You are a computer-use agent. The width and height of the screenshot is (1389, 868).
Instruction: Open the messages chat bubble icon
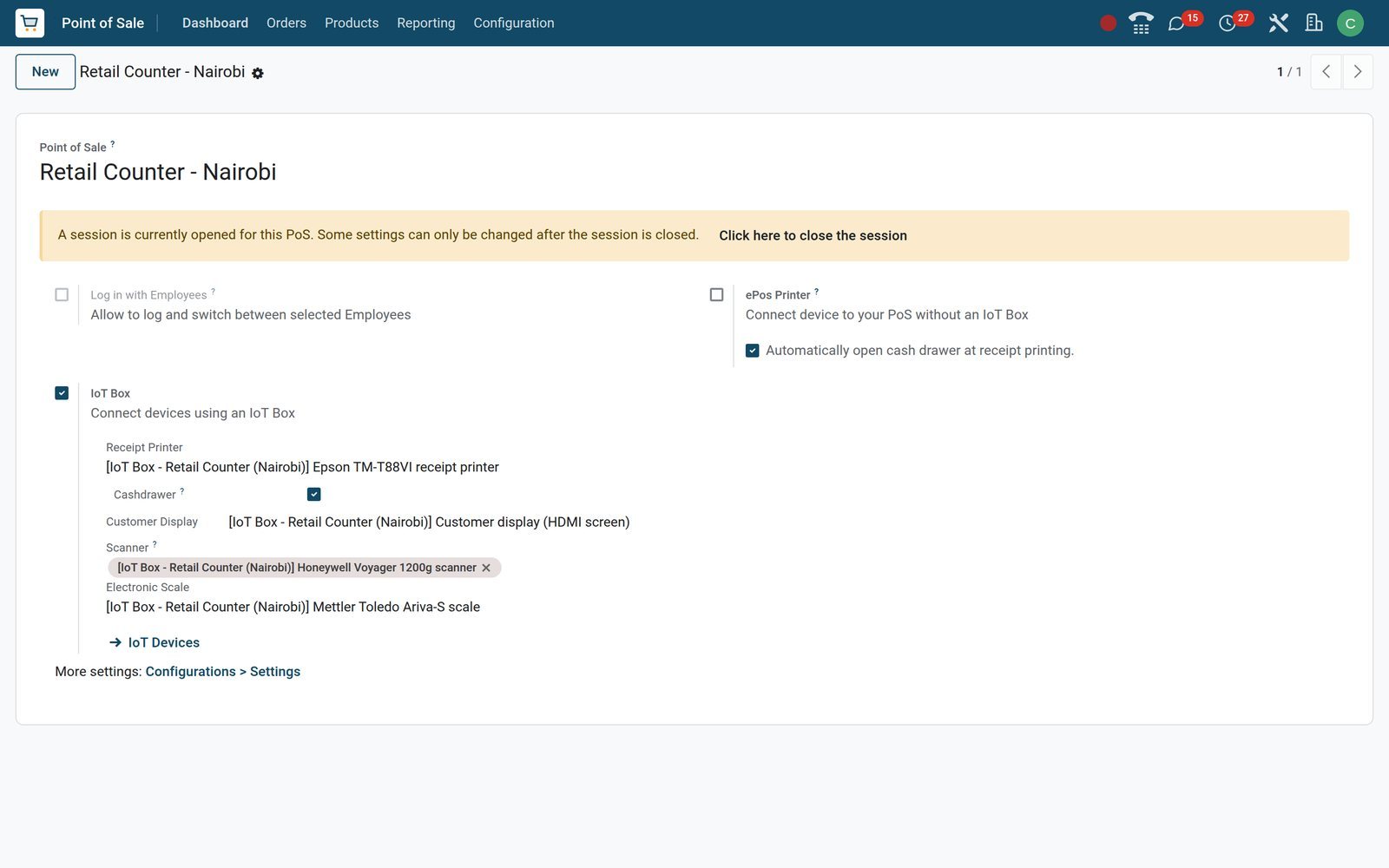coord(1176,23)
